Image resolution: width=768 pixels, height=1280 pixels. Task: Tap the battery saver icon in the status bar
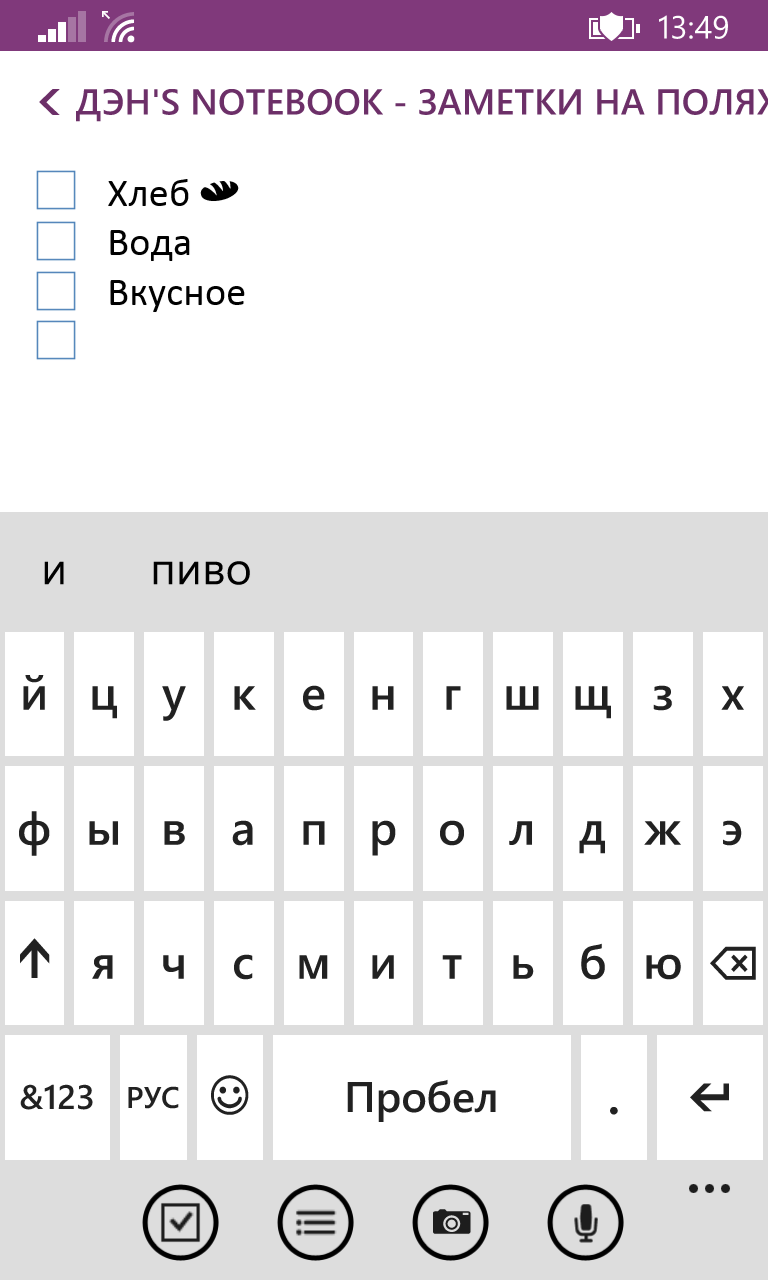click(613, 27)
